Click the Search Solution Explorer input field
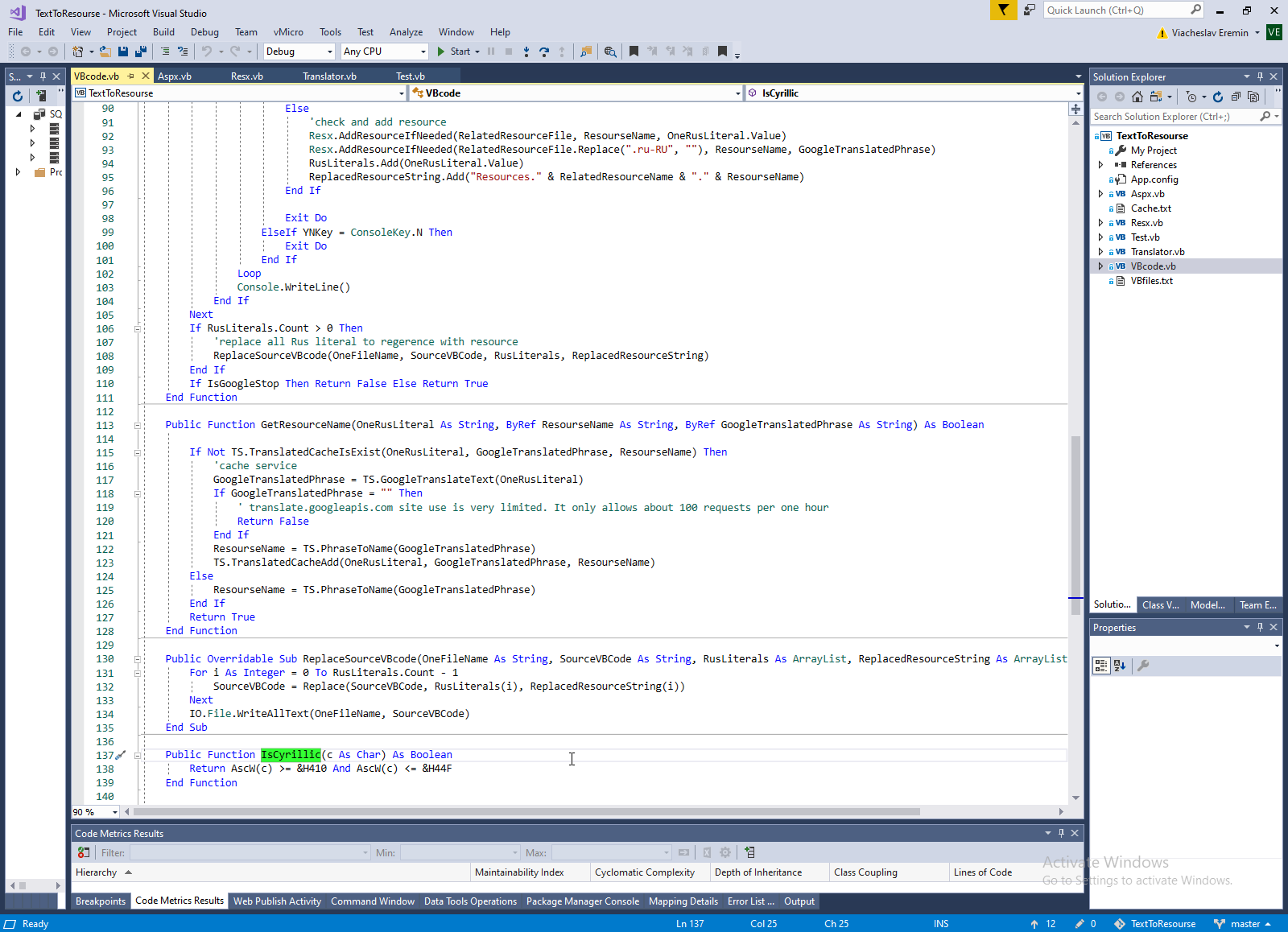The height and width of the screenshot is (932, 1288). [x=1174, y=117]
